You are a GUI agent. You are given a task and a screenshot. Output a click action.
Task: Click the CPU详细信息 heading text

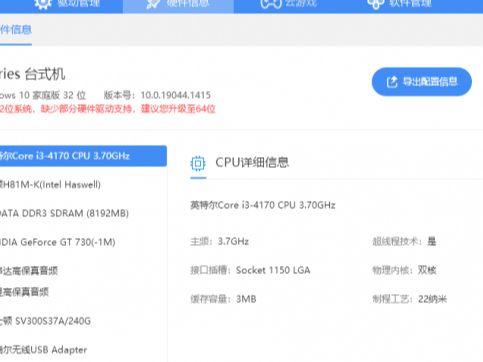pyautogui.click(x=252, y=163)
